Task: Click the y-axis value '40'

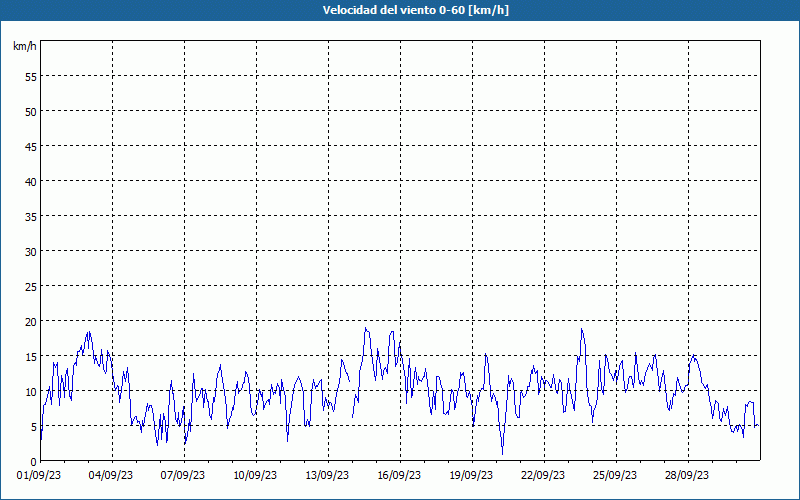Action: coord(31,182)
